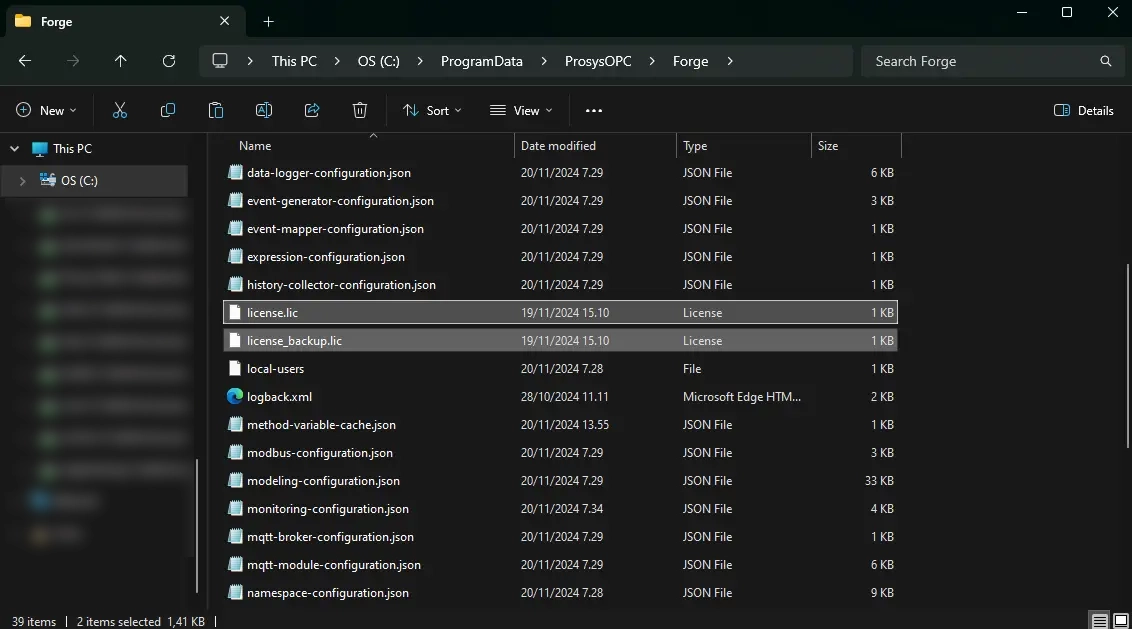
Task: Click icon of modbus-configuration.json
Action: (235, 453)
